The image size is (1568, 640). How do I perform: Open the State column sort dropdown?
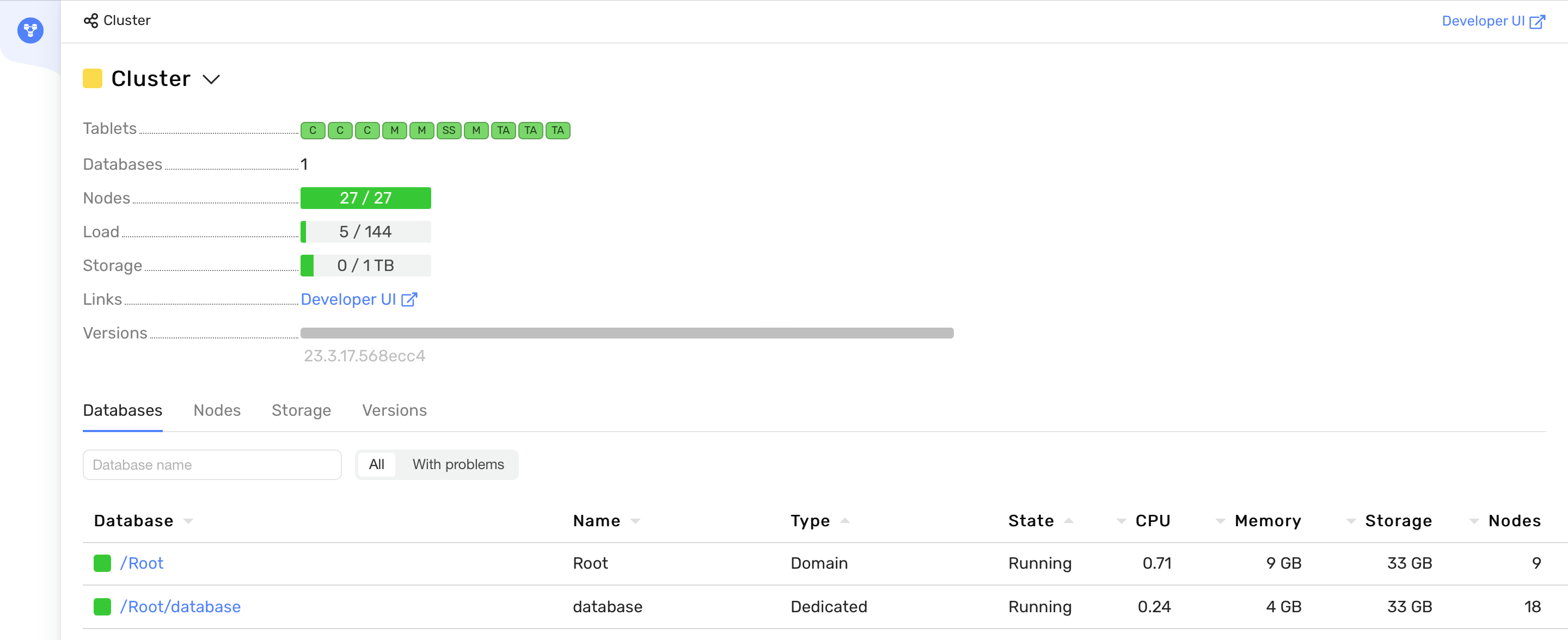click(1070, 521)
